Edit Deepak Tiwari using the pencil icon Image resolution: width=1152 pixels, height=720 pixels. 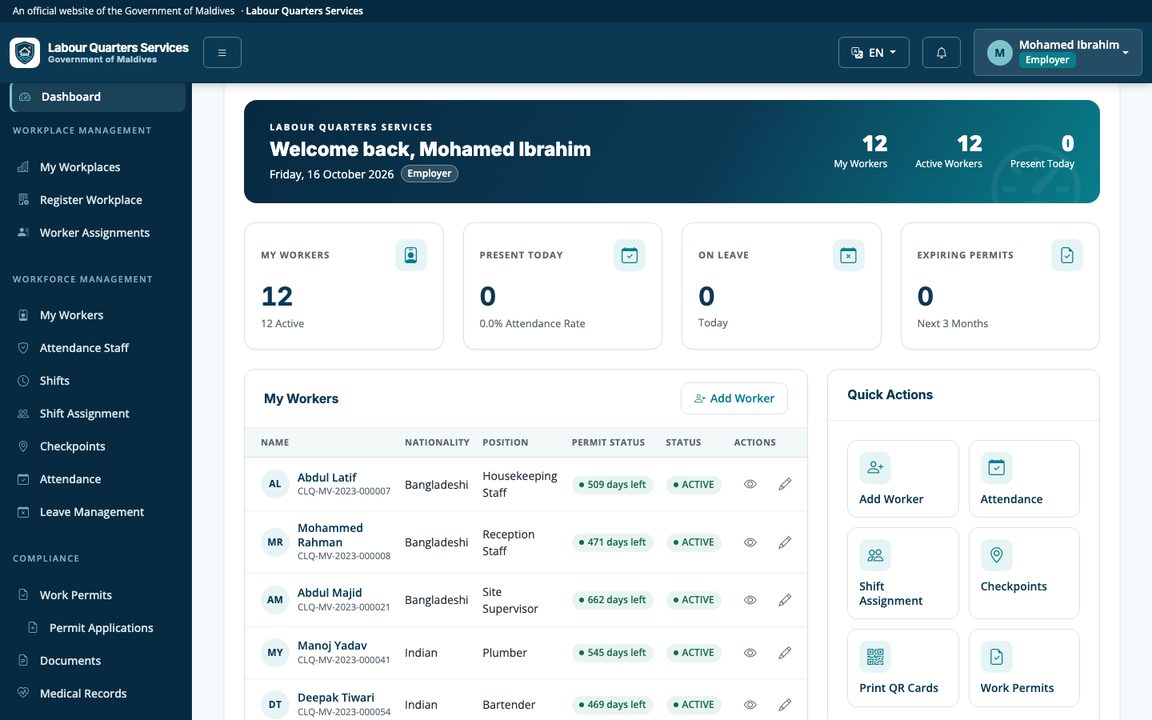(785, 705)
